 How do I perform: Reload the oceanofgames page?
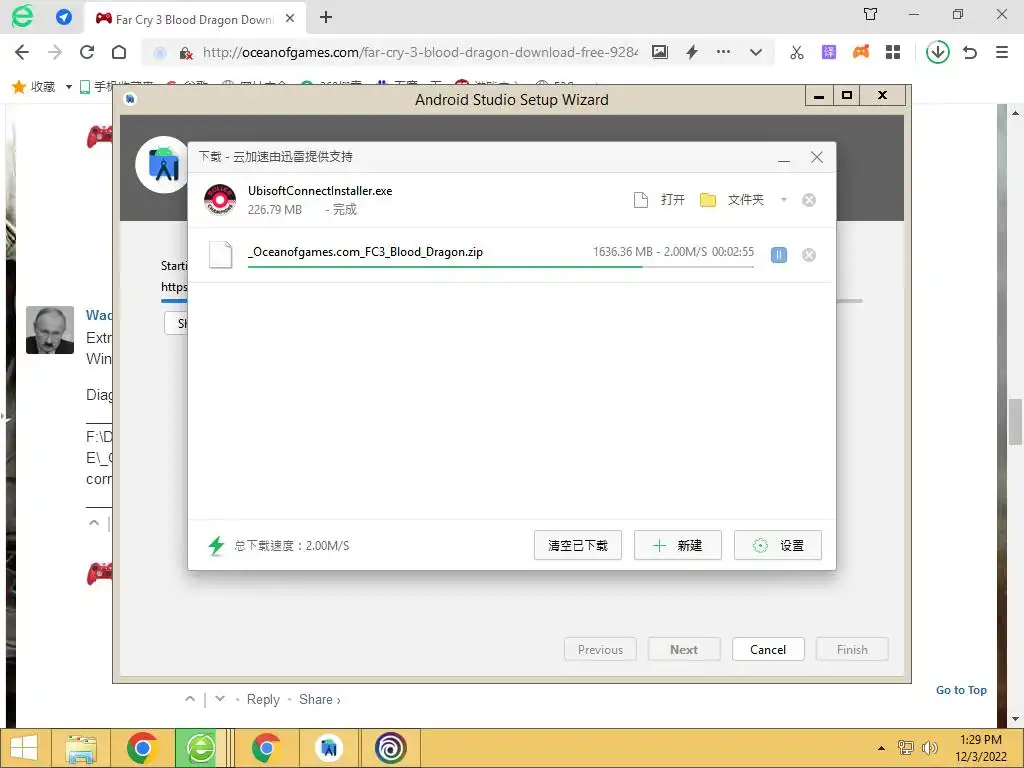click(x=87, y=52)
